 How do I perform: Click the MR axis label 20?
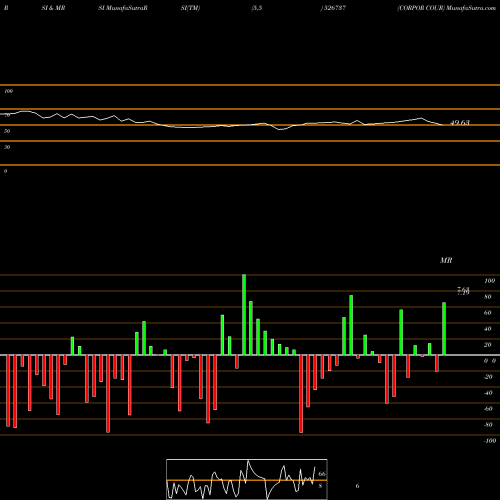pyautogui.click(x=488, y=345)
